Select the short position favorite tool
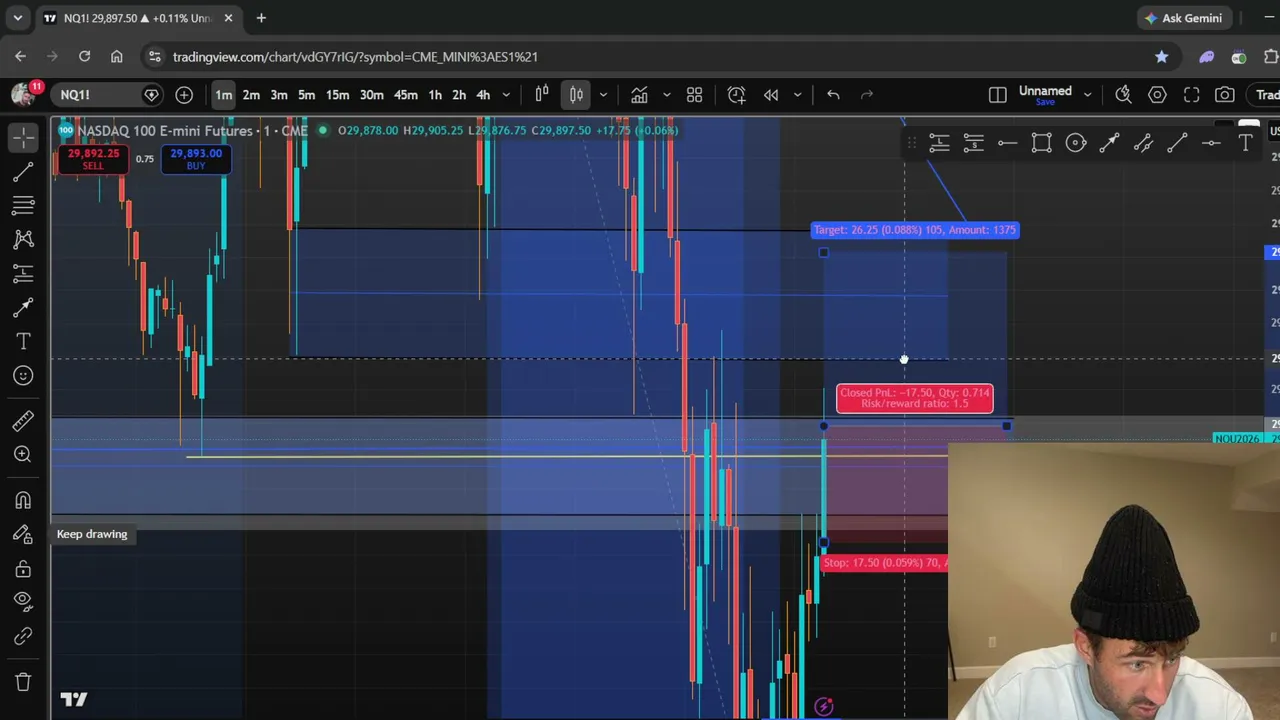Image resolution: width=1280 pixels, height=720 pixels. point(974,144)
